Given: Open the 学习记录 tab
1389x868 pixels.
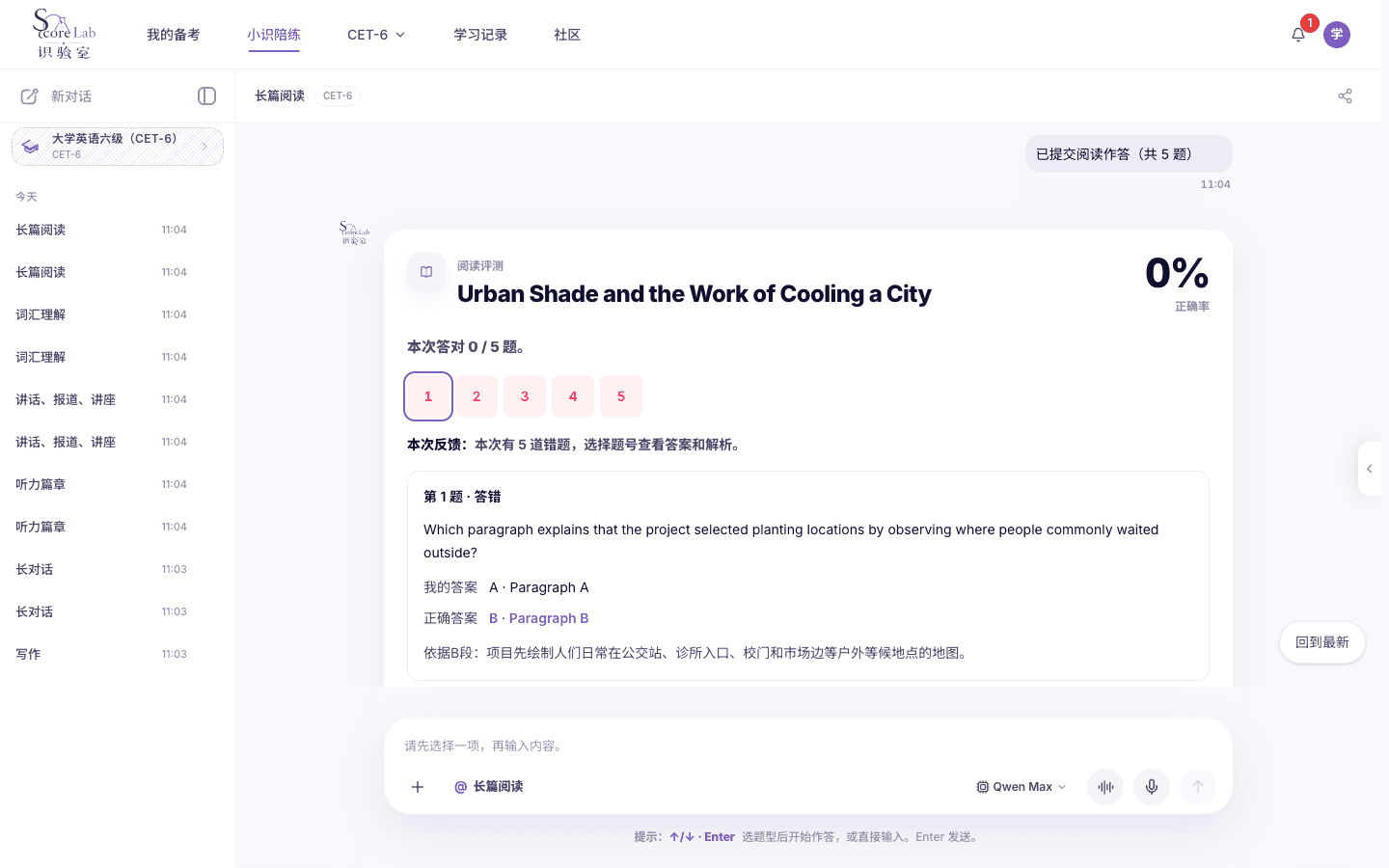Looking at the screenshot, I should [x=480, y=35].
